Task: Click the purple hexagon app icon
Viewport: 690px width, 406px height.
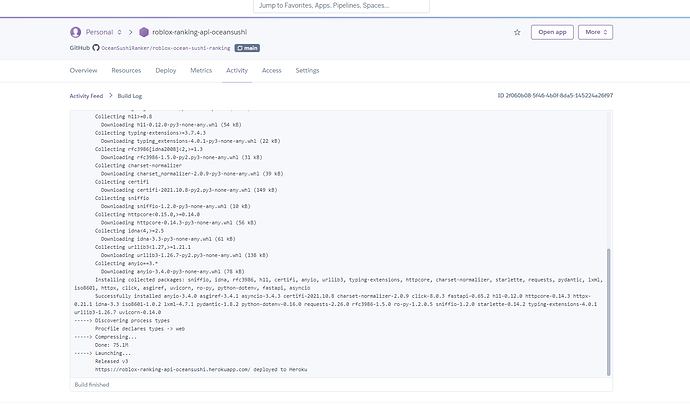Action: click(x=144, y=32)
